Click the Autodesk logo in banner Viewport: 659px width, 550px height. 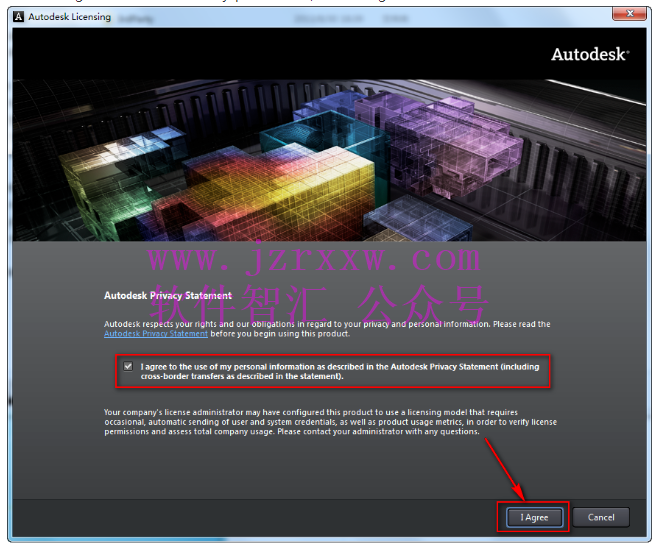[590, 55]
